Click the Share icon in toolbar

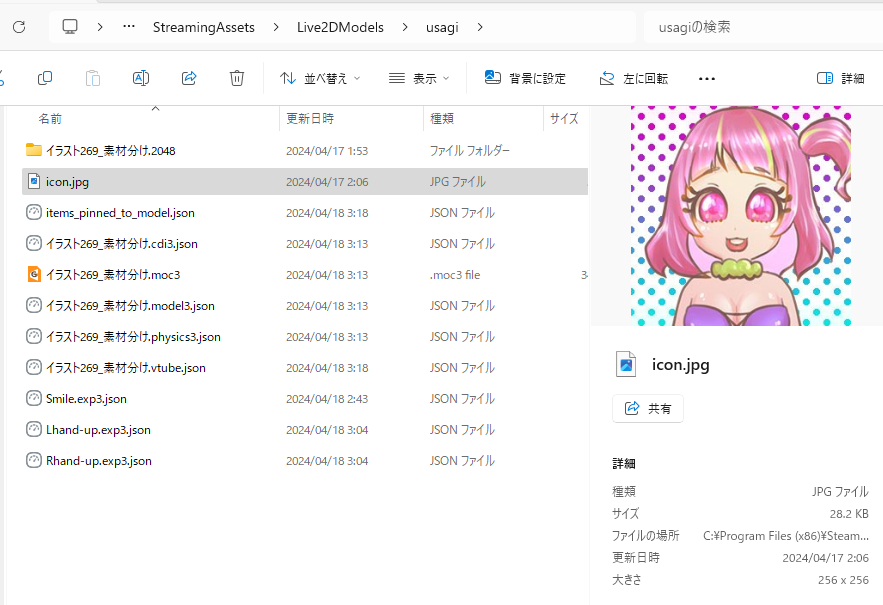[x=189, y=78]
